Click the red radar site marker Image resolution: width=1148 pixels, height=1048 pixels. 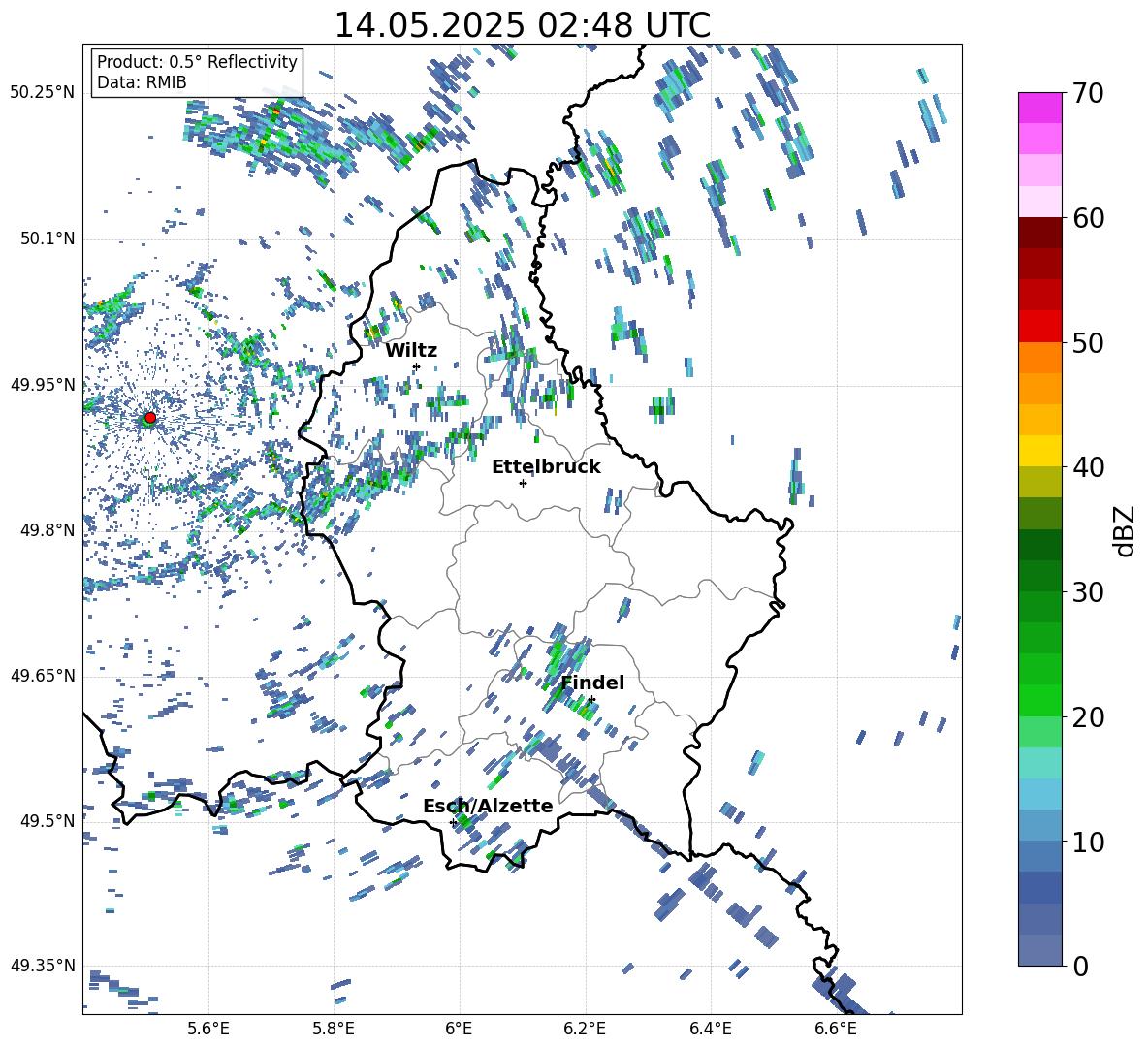pyautogui.click(x=150, y=418)
